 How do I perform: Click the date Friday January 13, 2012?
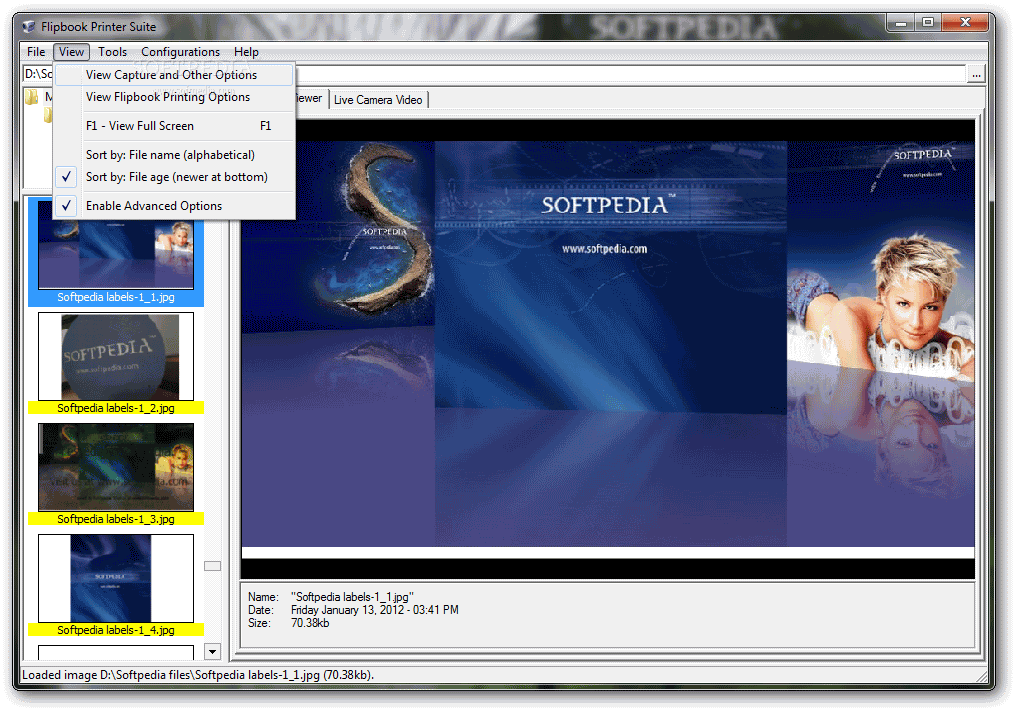coord(375,610)
